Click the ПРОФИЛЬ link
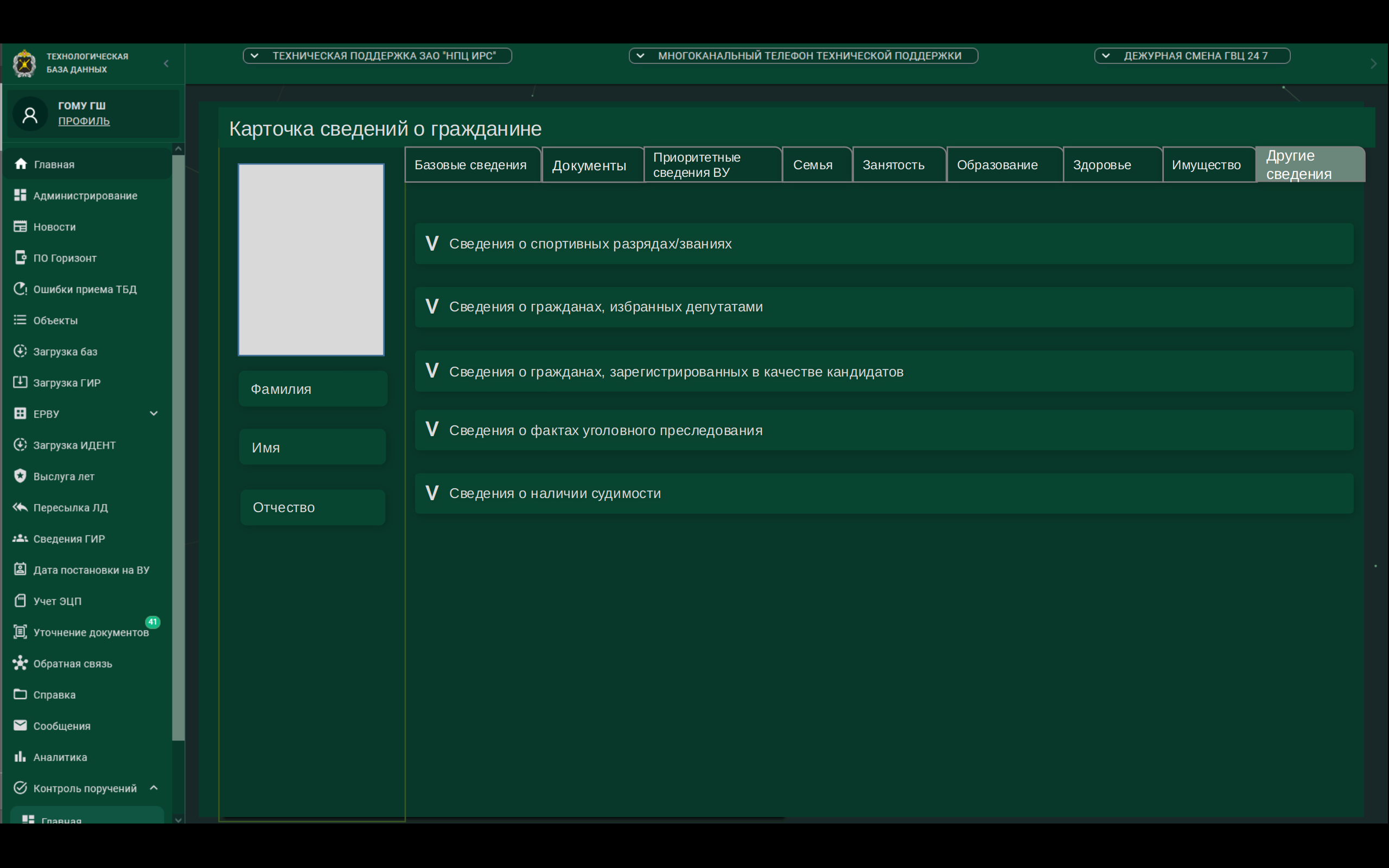Viewport: 1389px width, 868px height. (84, 121)
